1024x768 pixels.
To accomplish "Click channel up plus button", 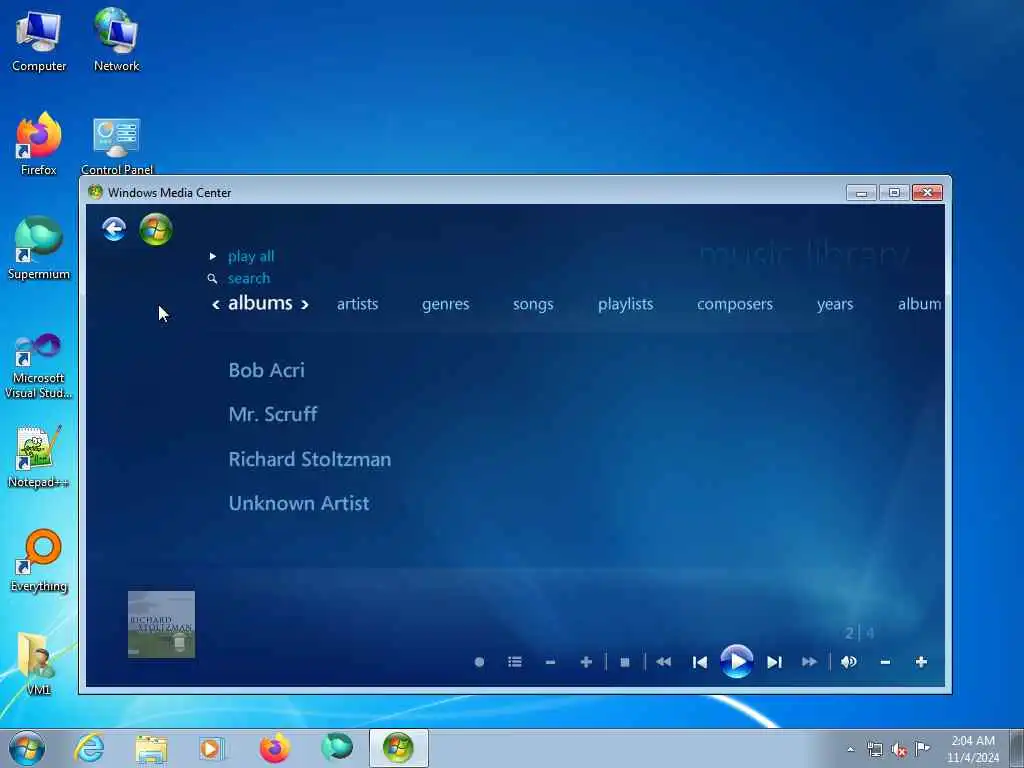I will 586,662.
